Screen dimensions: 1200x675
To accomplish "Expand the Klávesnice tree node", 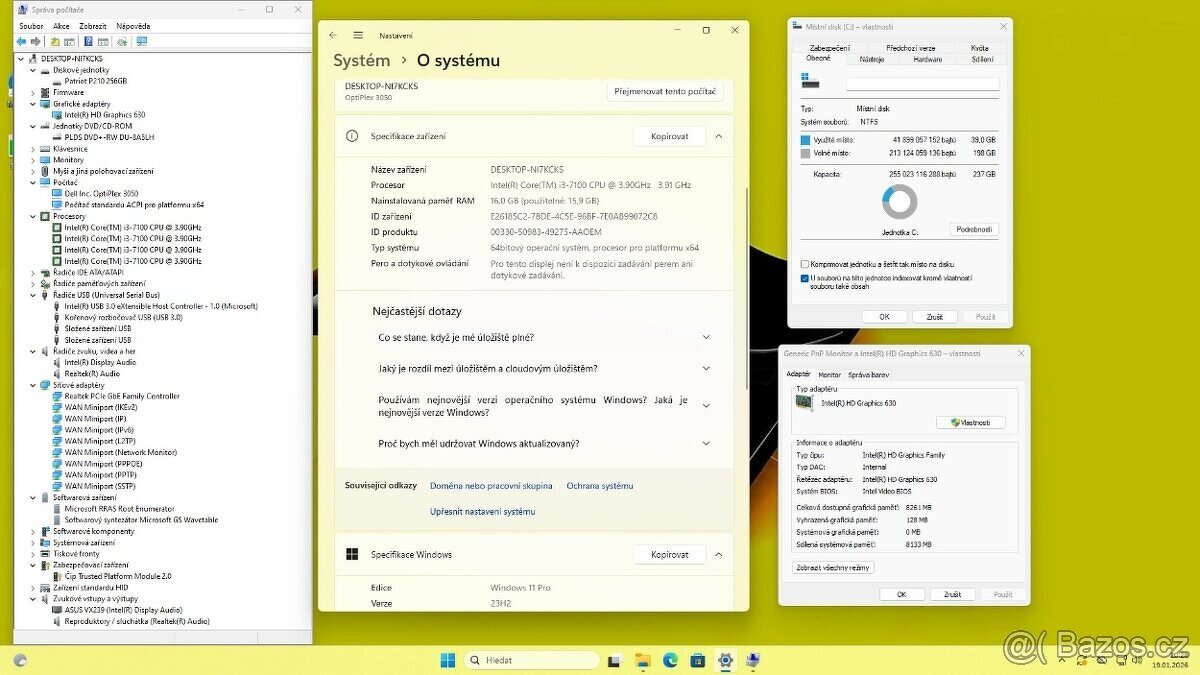I will (33, 149).
